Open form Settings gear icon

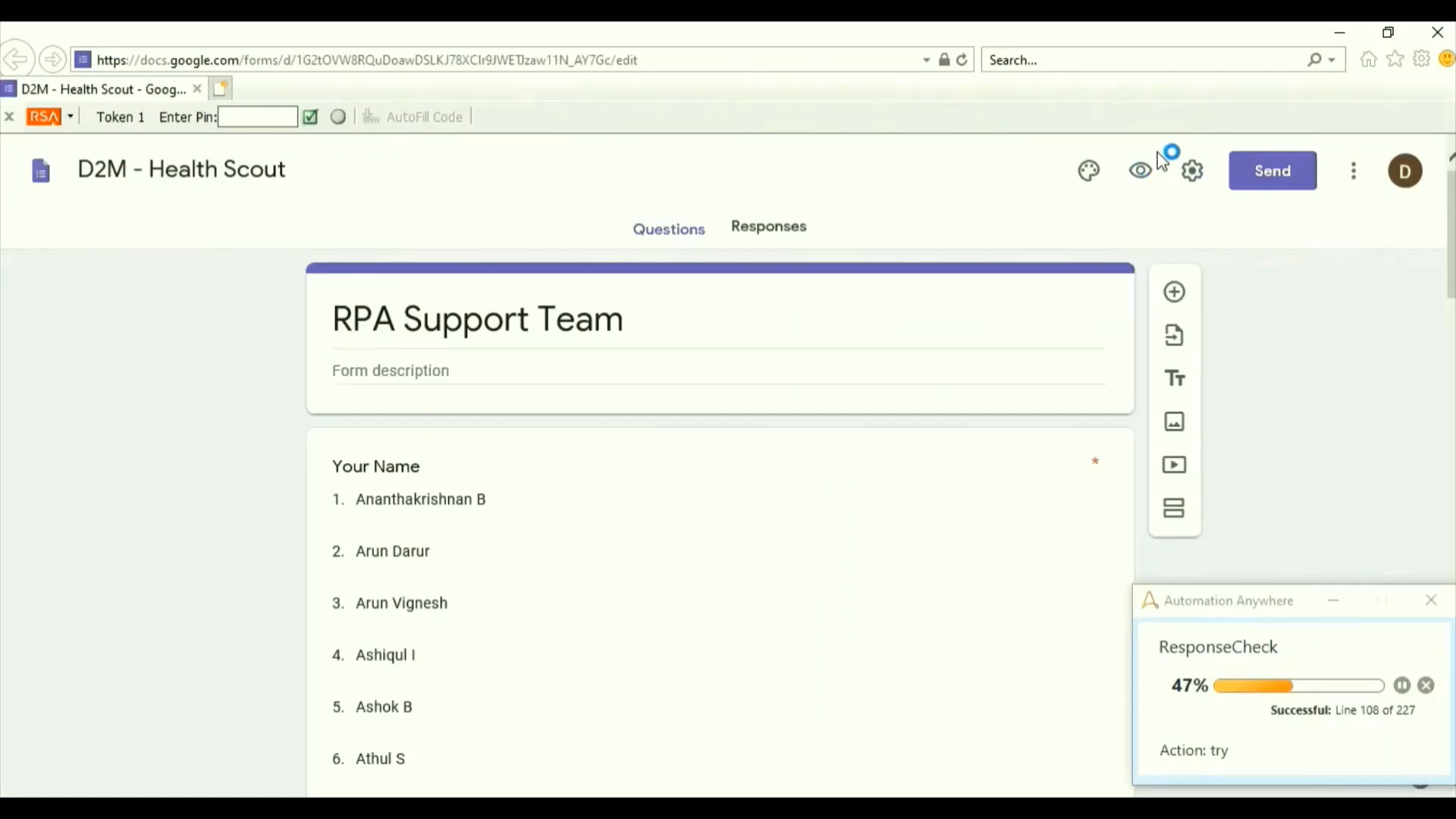coord(1193,171)
